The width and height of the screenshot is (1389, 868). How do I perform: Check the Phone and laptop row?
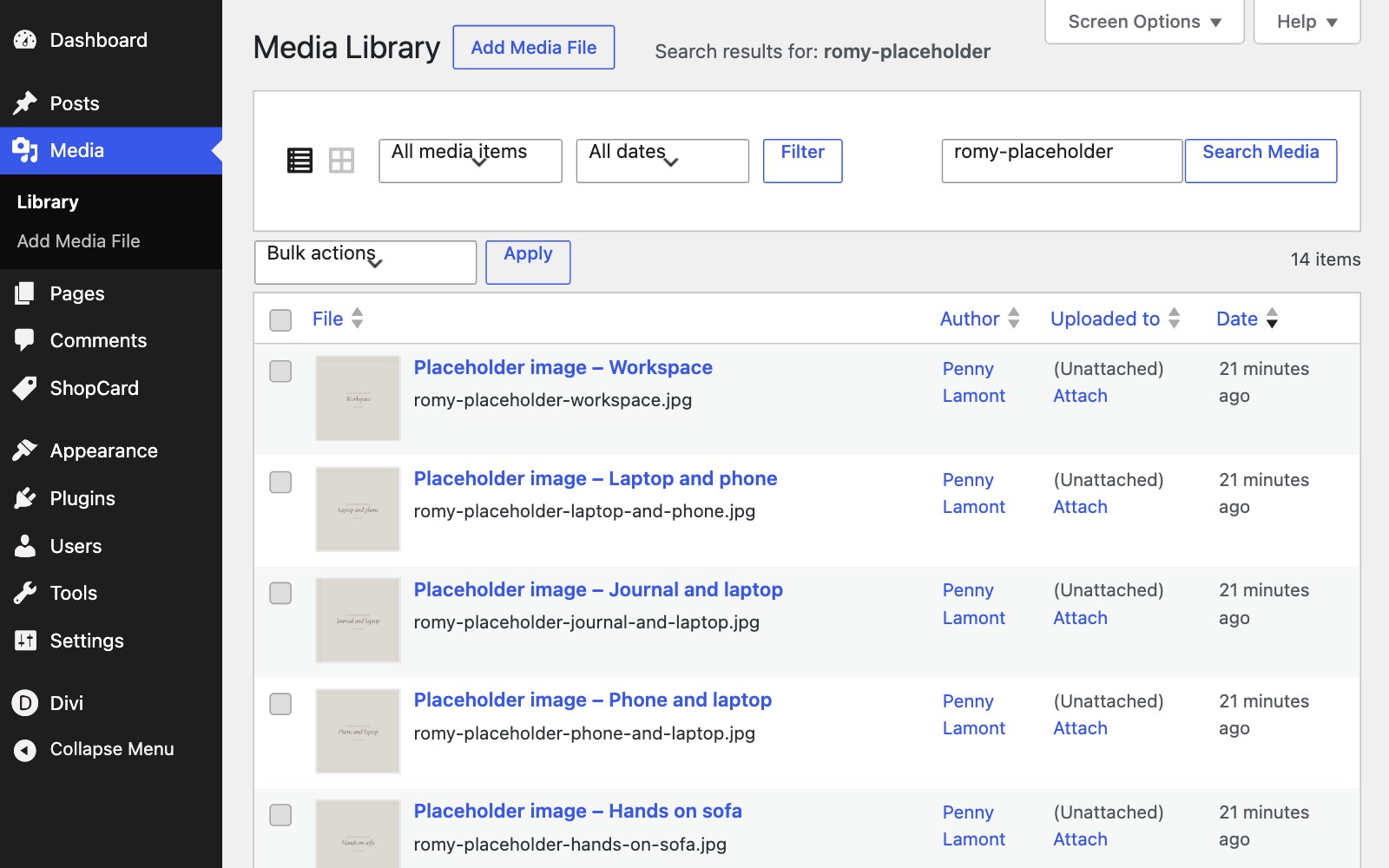click(x=280, y=704)
